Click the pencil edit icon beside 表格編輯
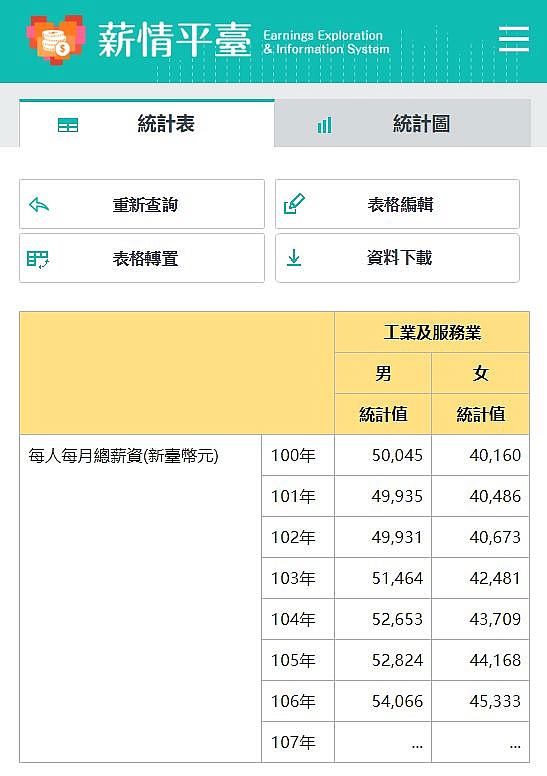 click(x=294, y=204)
